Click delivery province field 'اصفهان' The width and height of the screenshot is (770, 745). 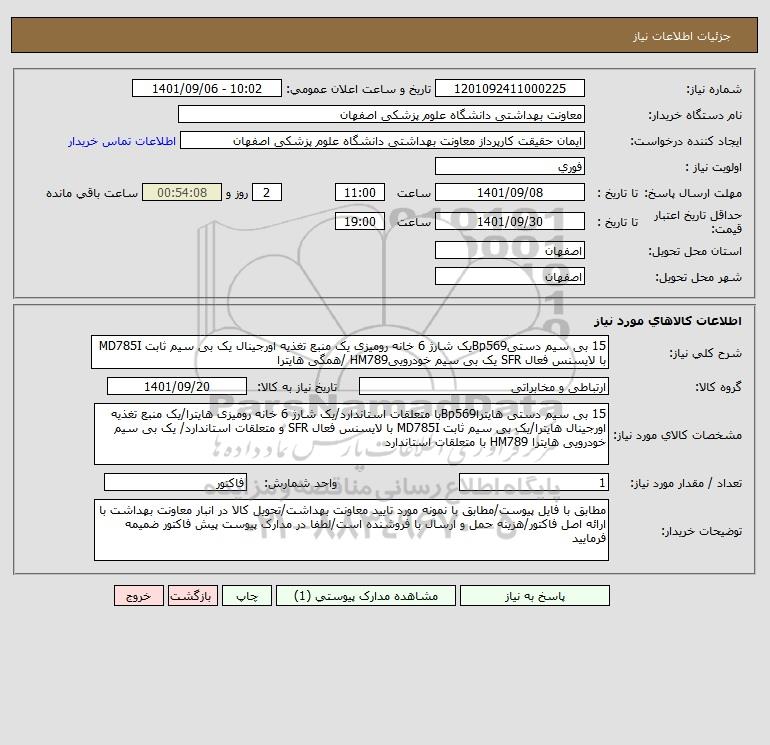click(x=510, y=250)
